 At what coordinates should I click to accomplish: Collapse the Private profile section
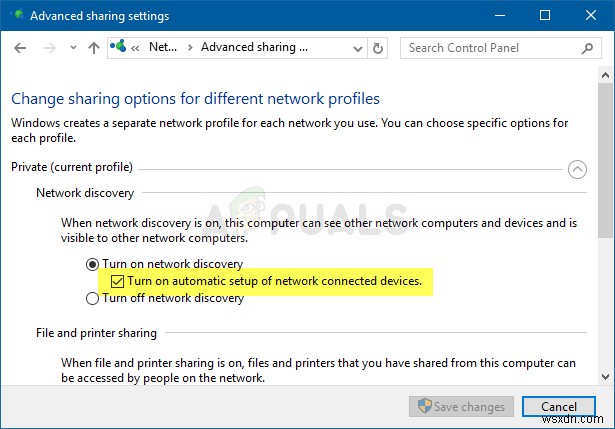(x=577, y=169)
